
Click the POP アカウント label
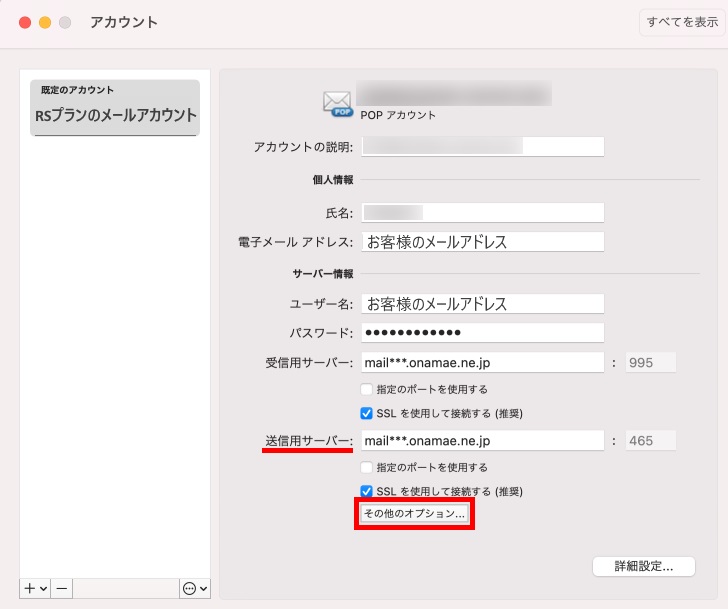point(398,115)
